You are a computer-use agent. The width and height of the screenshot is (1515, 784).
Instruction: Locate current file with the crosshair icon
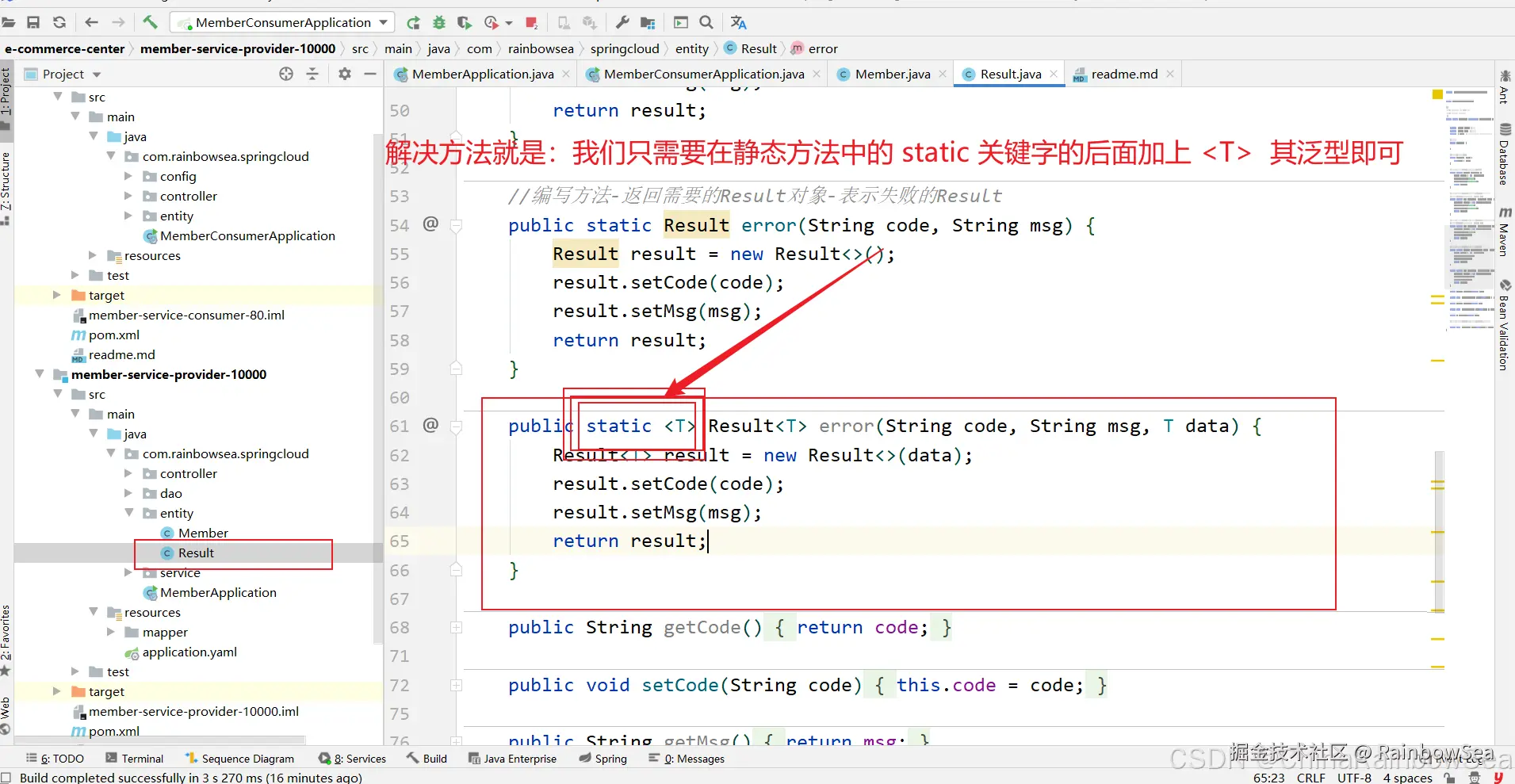pos(286,74)
